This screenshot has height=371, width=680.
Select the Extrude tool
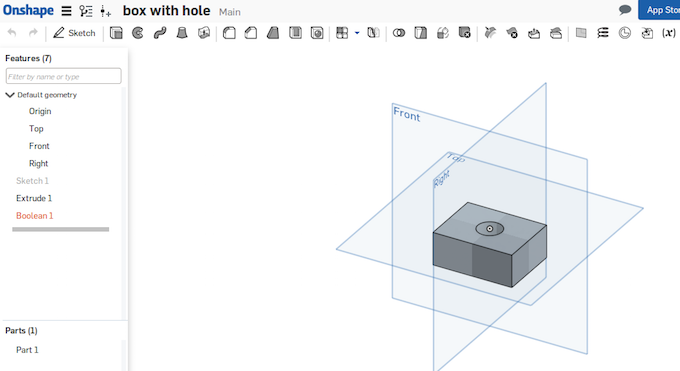pos(116,33)
